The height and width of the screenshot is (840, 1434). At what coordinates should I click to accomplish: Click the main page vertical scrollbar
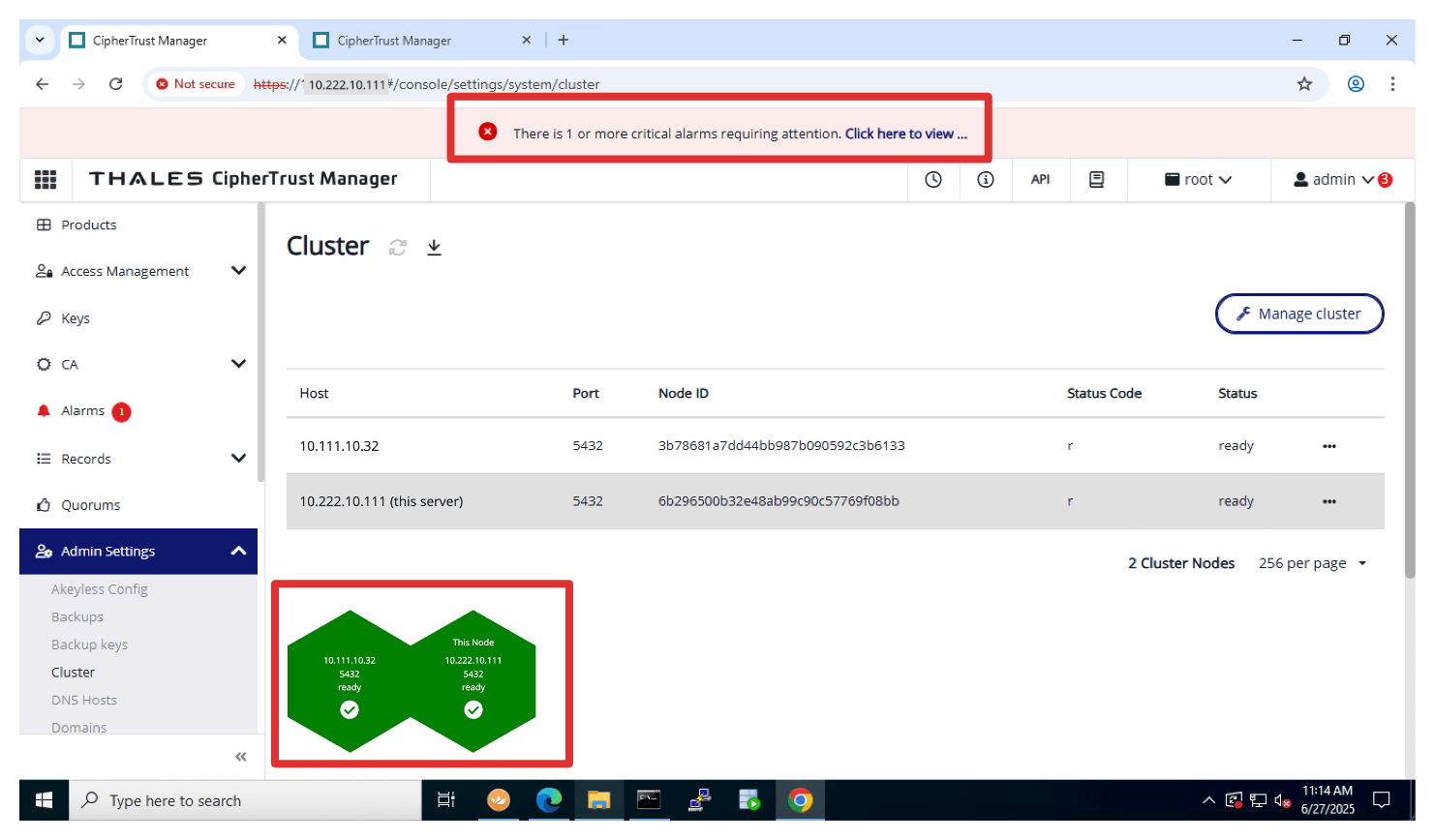coord(1410,391)
